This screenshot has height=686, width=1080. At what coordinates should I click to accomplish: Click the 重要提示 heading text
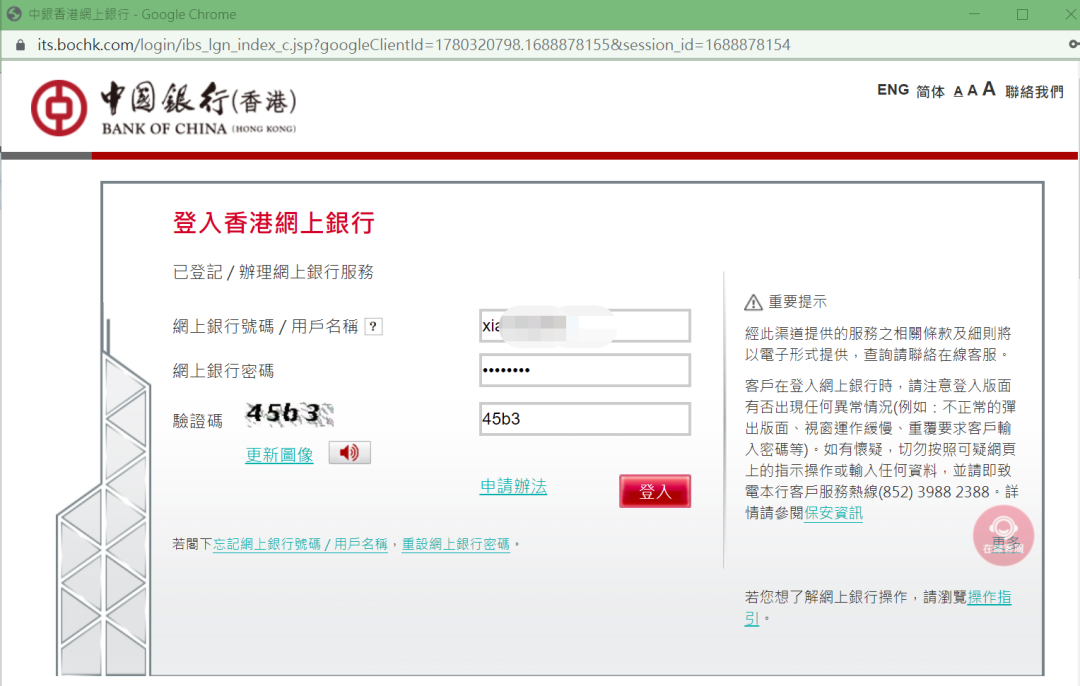(798, 302)
